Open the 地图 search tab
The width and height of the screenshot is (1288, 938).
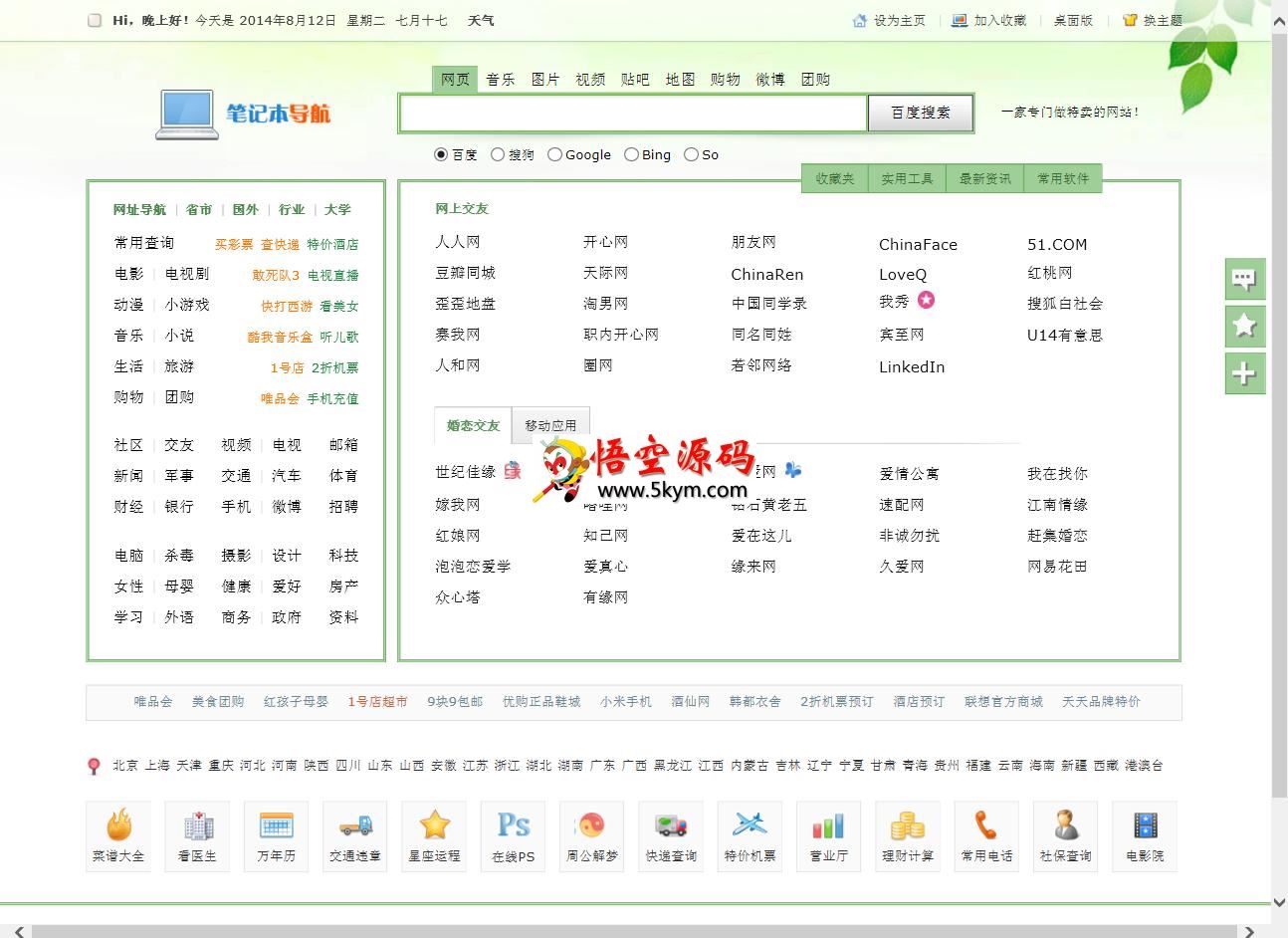pyautogui.click(x=680, y=79)
